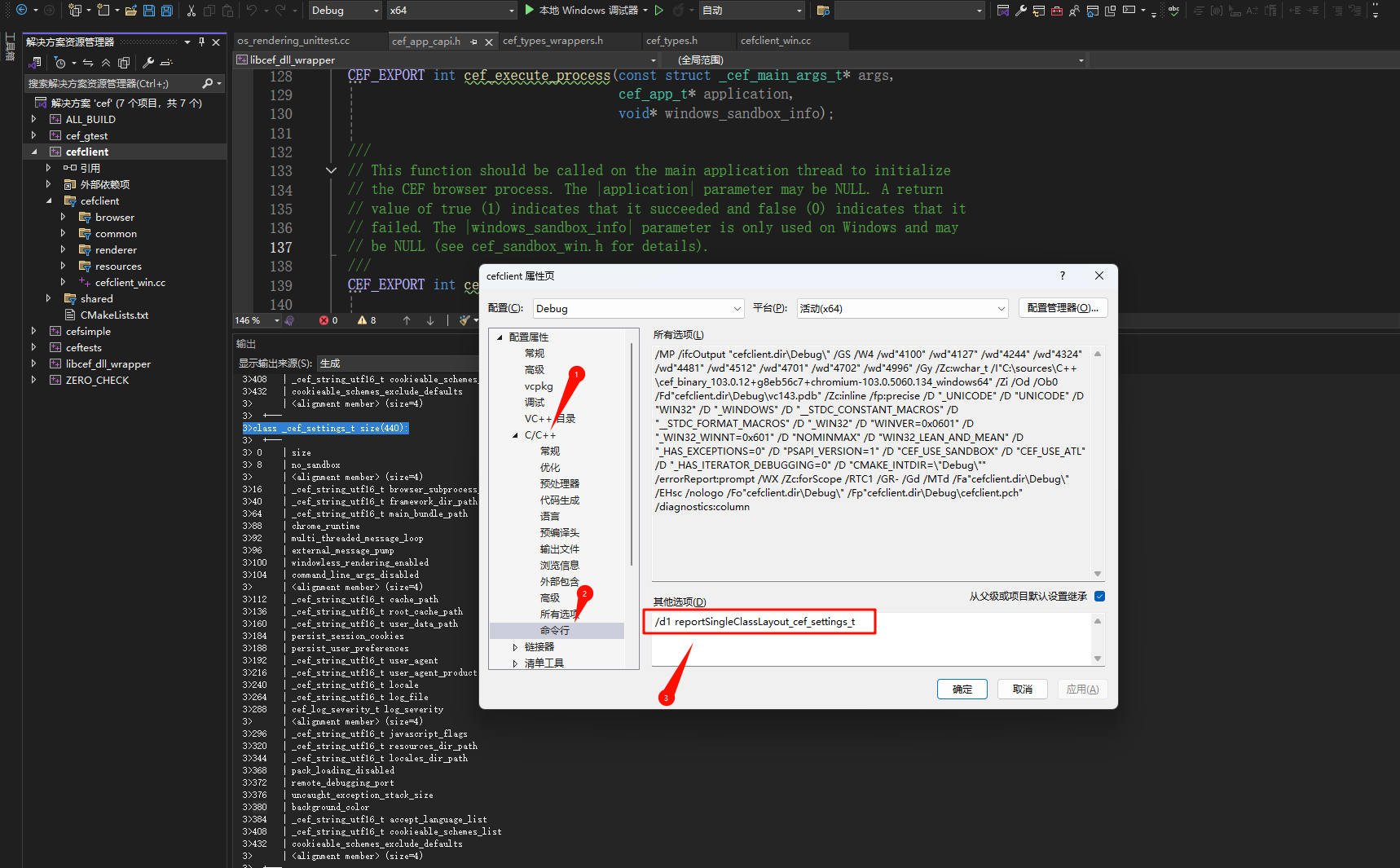Click the Save All icon in the toolbar
The width and height of the screenshot is (1400, 868).
pyautogui.click(x=166, y=11)
